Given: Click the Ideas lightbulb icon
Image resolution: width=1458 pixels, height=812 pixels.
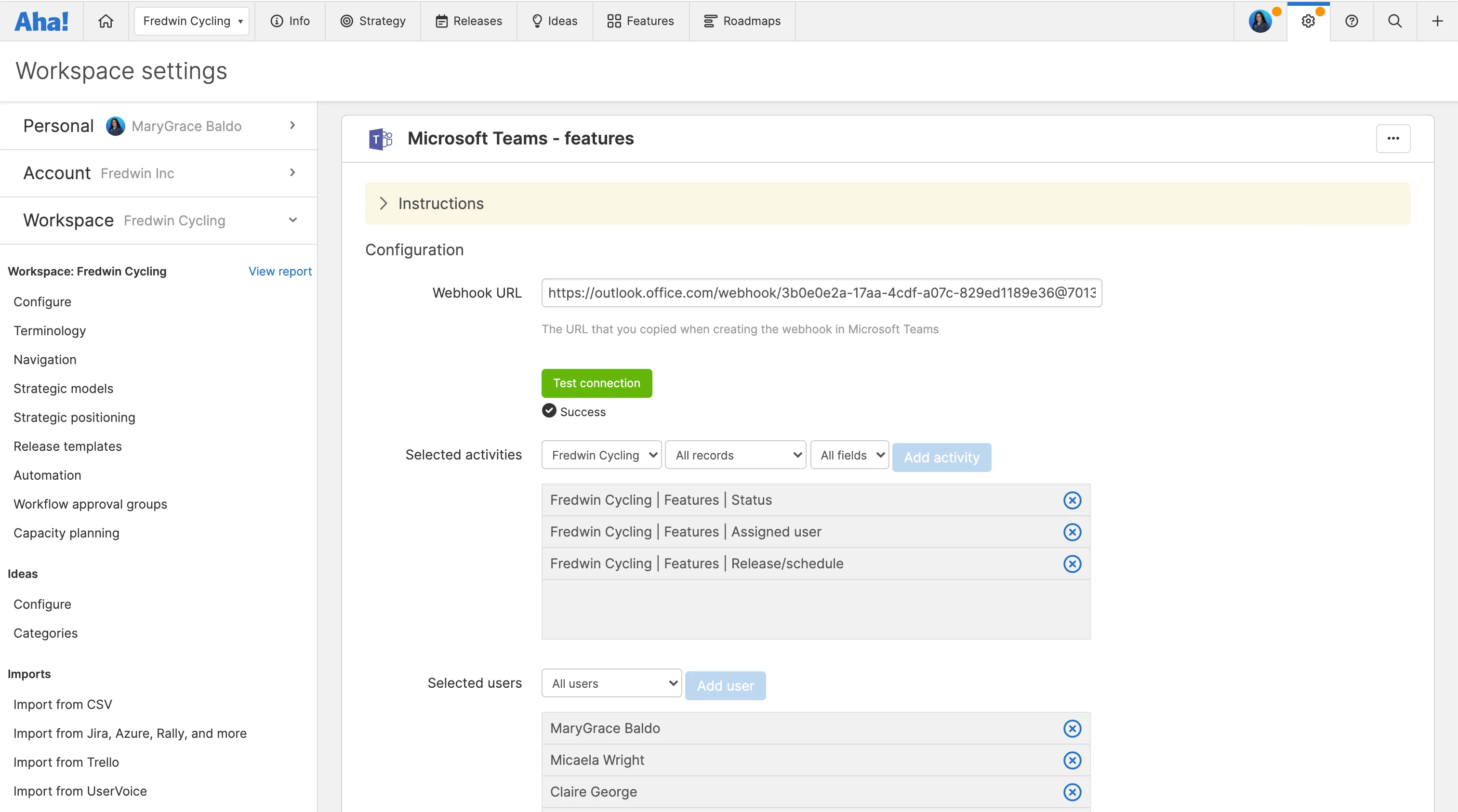Looking at the screenshot, I should point(537,21).
